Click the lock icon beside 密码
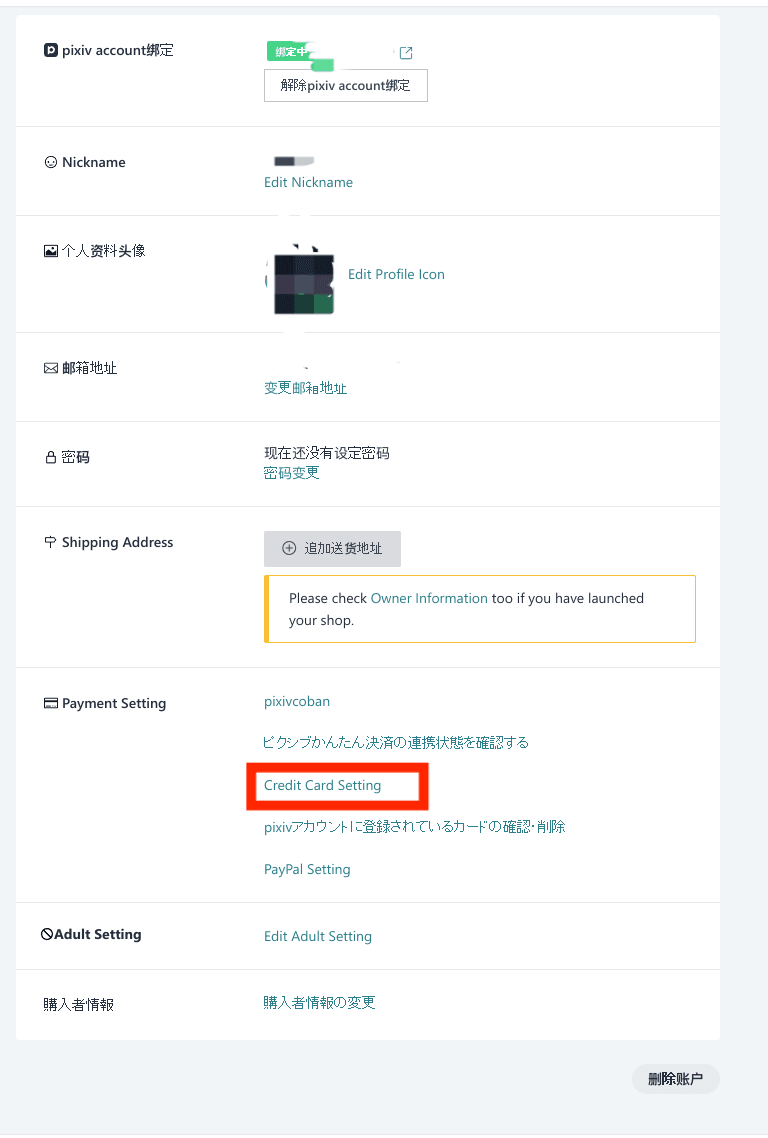 [x=51, y=457]
